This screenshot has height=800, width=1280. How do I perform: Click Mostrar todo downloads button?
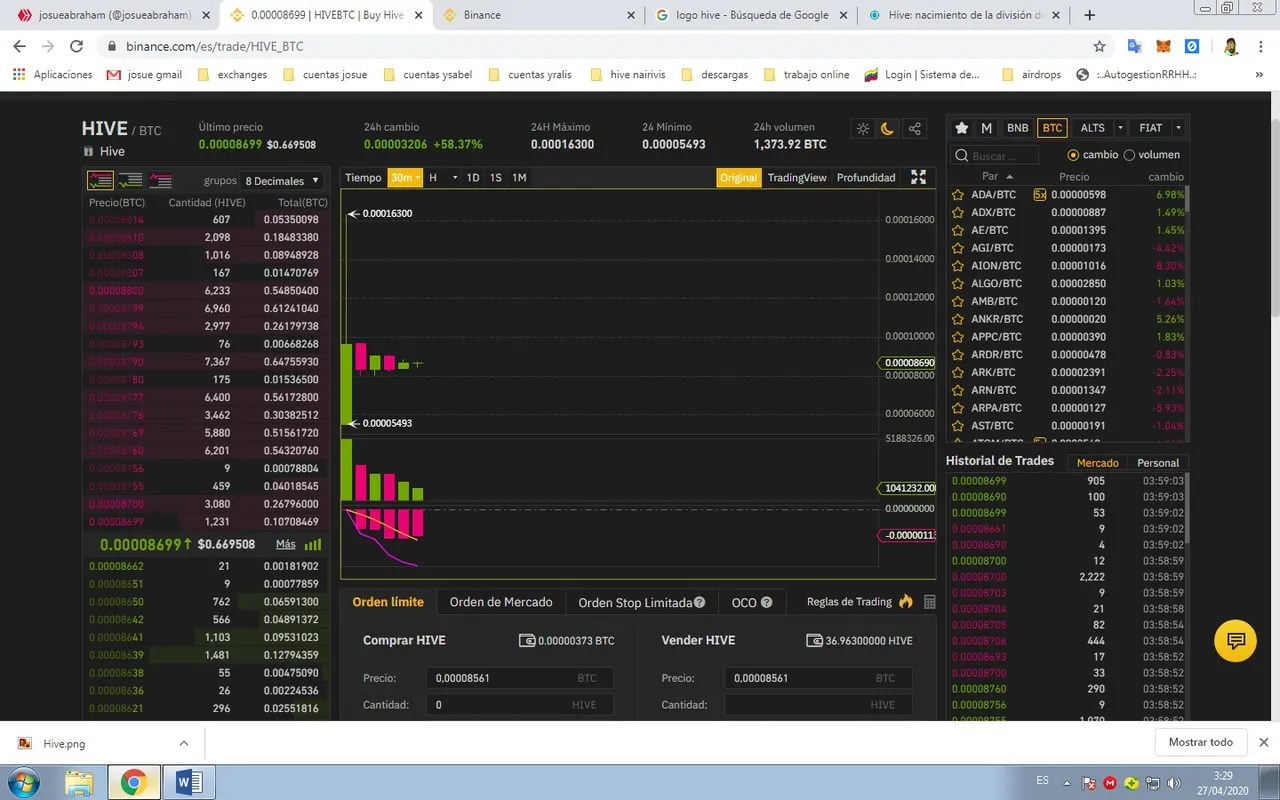(1200, 742)
